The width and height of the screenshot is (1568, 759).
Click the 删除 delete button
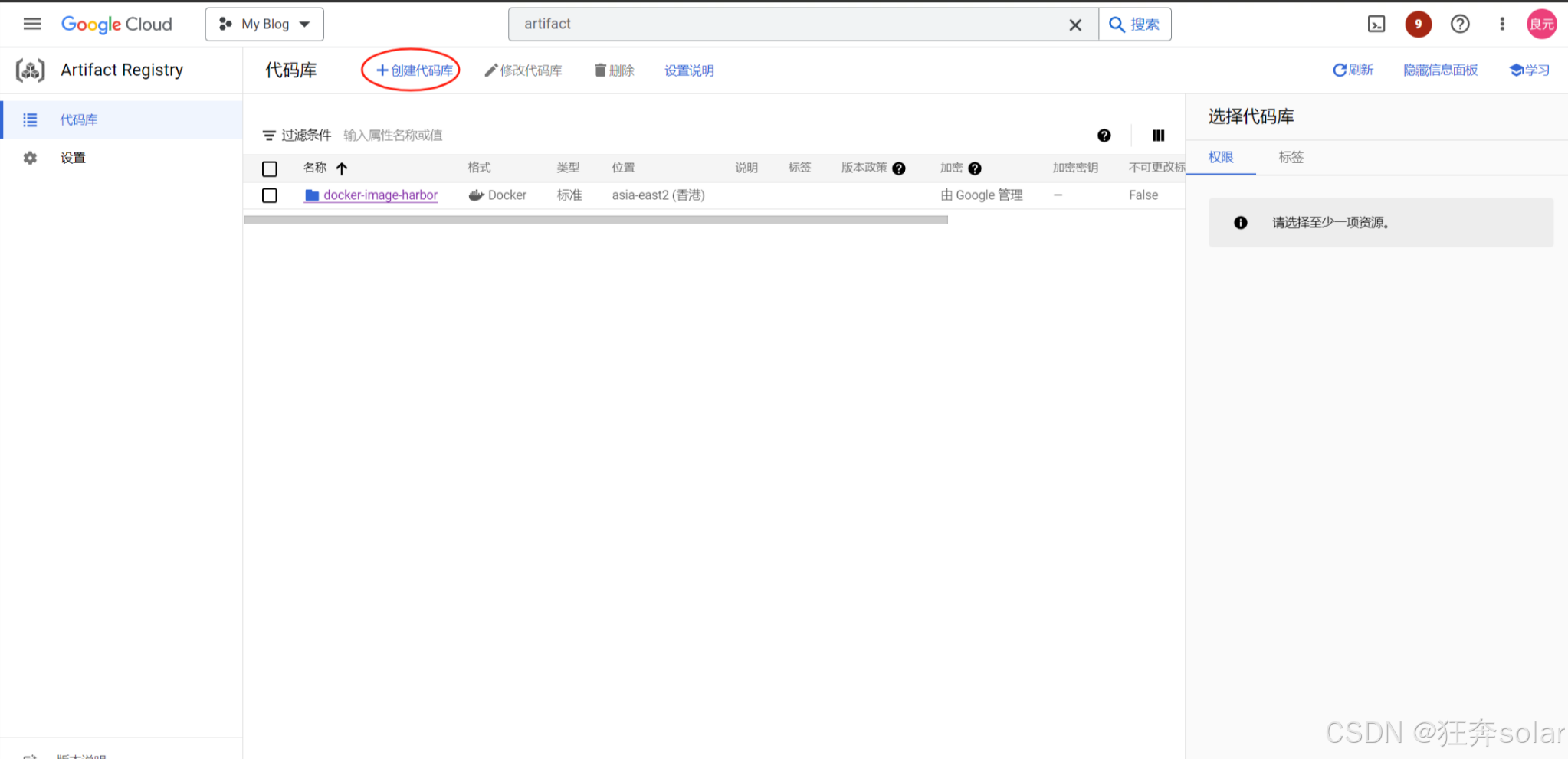point(615,70)
